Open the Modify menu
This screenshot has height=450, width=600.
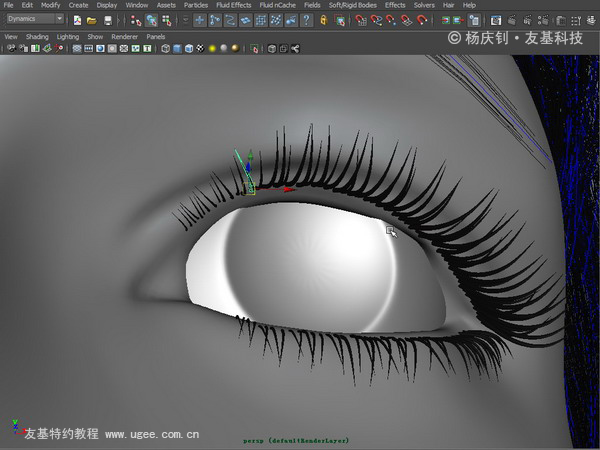click(x=51, y=5)
